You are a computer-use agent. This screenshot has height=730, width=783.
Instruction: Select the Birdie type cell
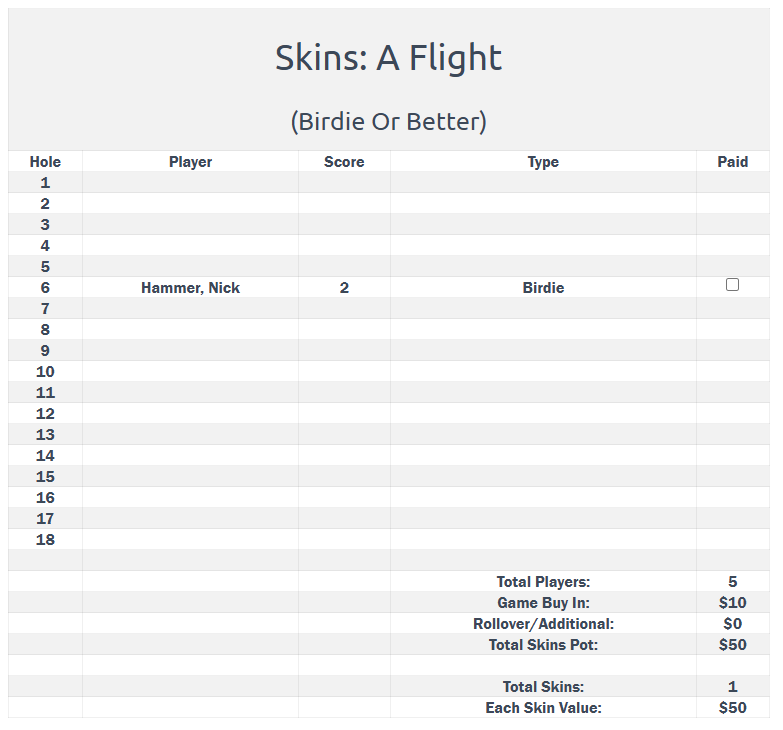[543, 288]
